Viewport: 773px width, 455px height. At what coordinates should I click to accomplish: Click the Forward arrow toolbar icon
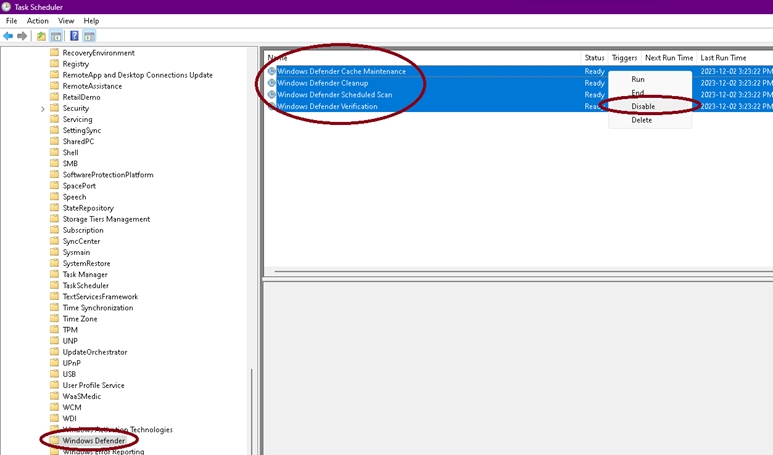pos(22,36)
